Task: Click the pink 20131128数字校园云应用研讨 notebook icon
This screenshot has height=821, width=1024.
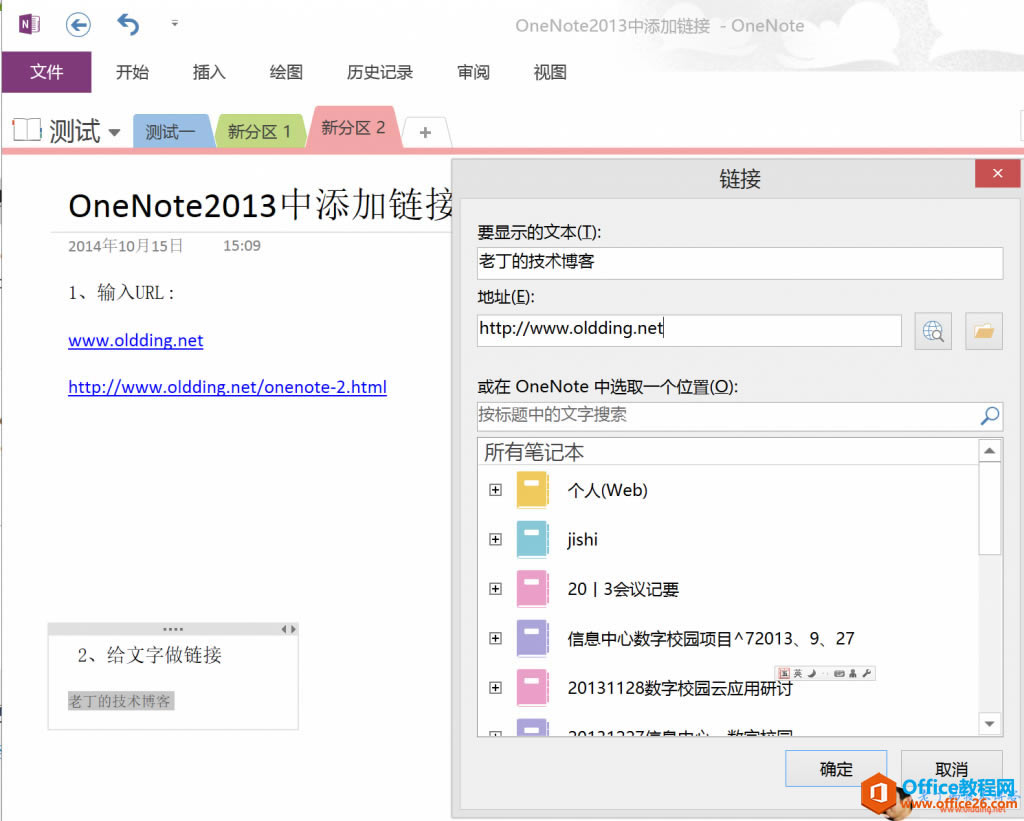Action: 532,688
